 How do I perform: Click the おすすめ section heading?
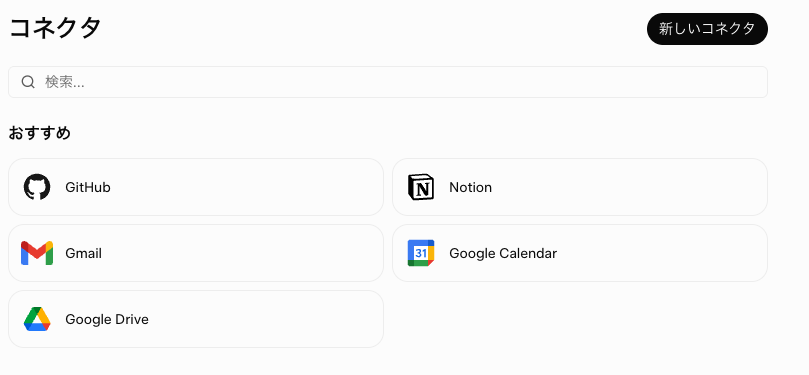(39, 133)
